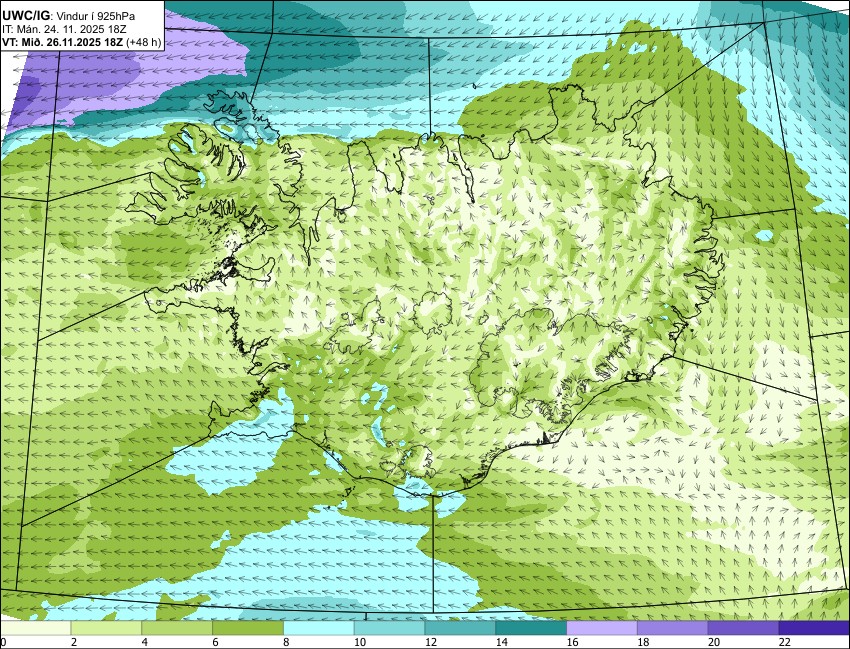Click the 6–8 olive green legend swatch
Screen dimensions: 850x649
[248, 628]
